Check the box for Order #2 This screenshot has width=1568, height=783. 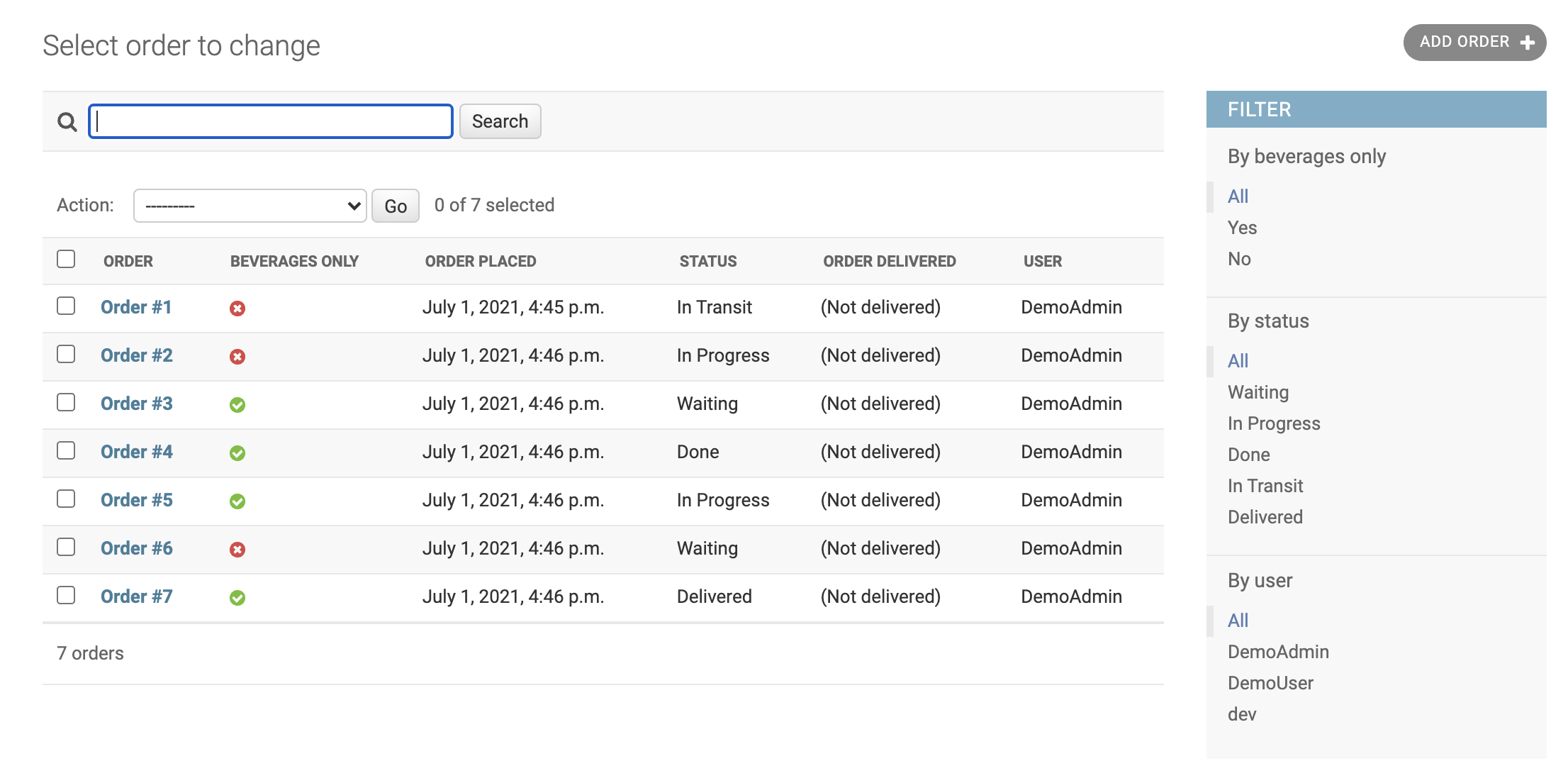click(66, 354)
